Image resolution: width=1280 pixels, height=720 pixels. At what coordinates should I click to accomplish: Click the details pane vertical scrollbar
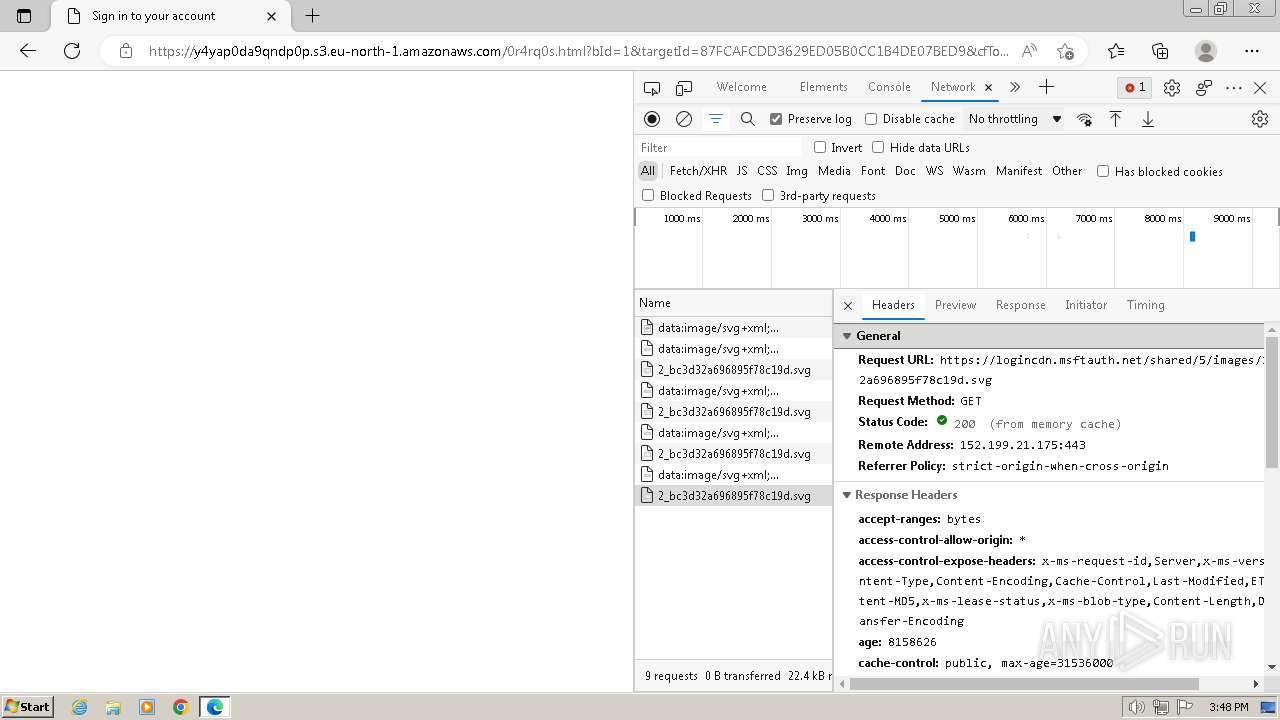[x=1272, y=402]
